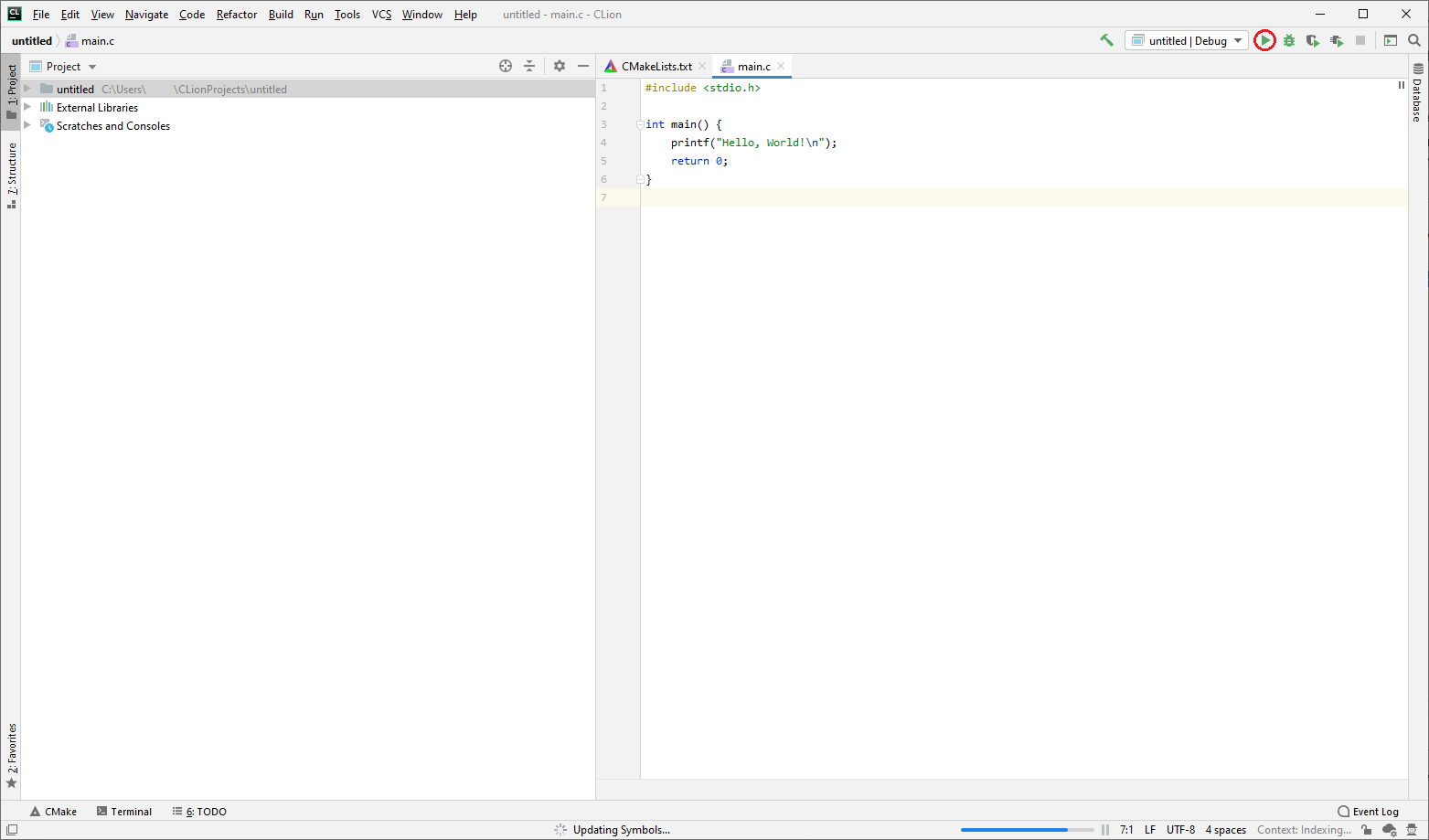
Task: Open the Refactor menu
Action: [x=237, y=15]
